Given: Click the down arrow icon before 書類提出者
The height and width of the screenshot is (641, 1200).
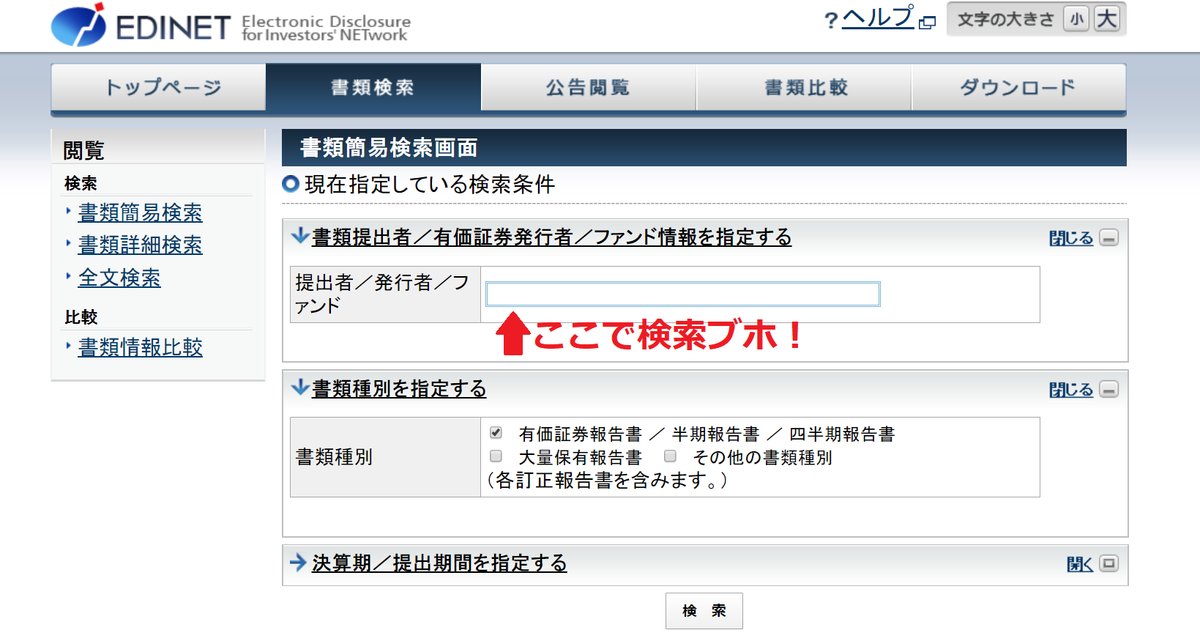Looking at the screenshot, I should (299, 237).
